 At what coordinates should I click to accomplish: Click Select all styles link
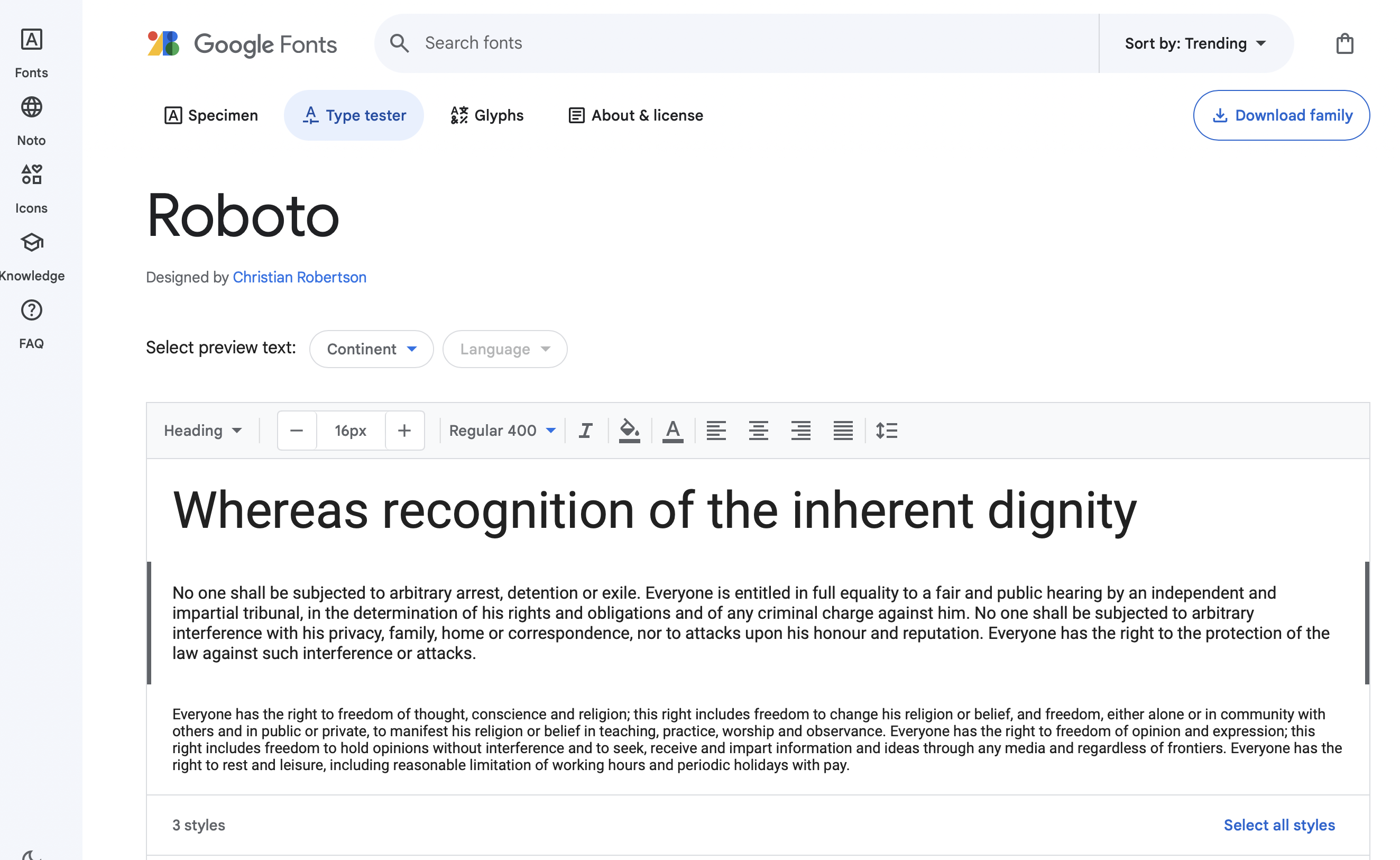coord(1278,825)
